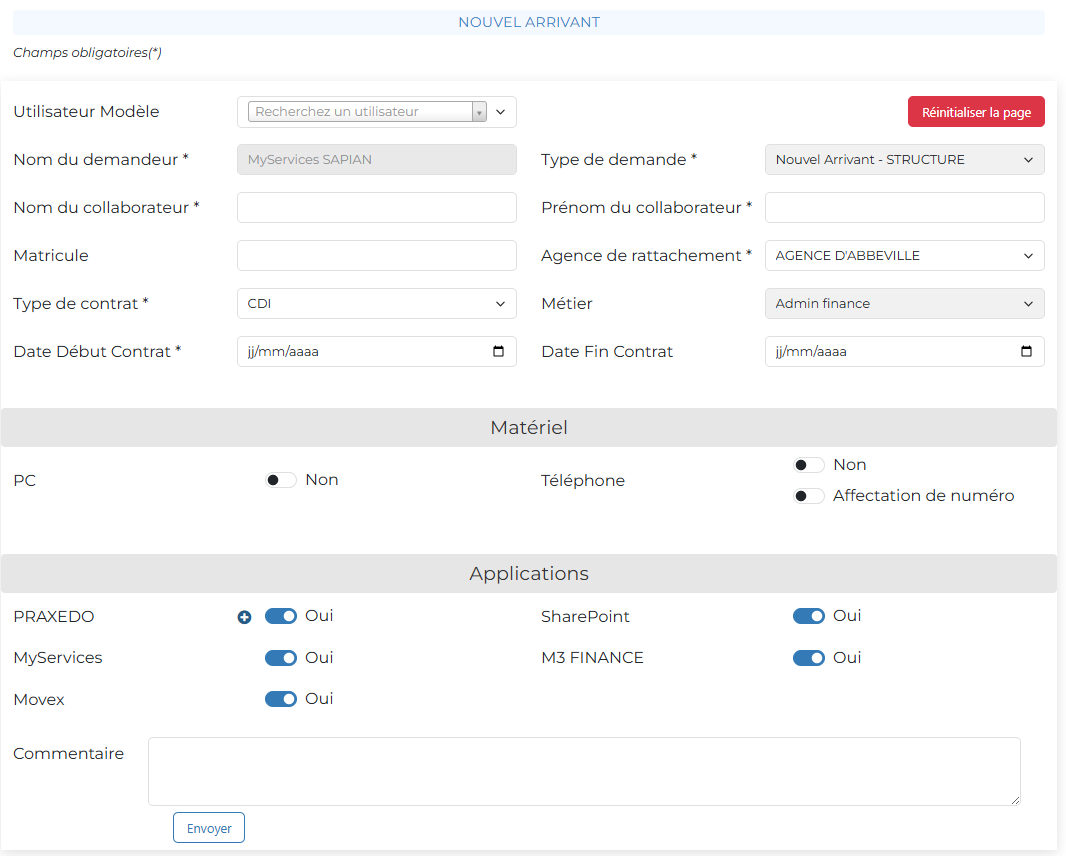Click the Commentaire text area
This screenshot has height=856, width=1066.
point(585,772)
